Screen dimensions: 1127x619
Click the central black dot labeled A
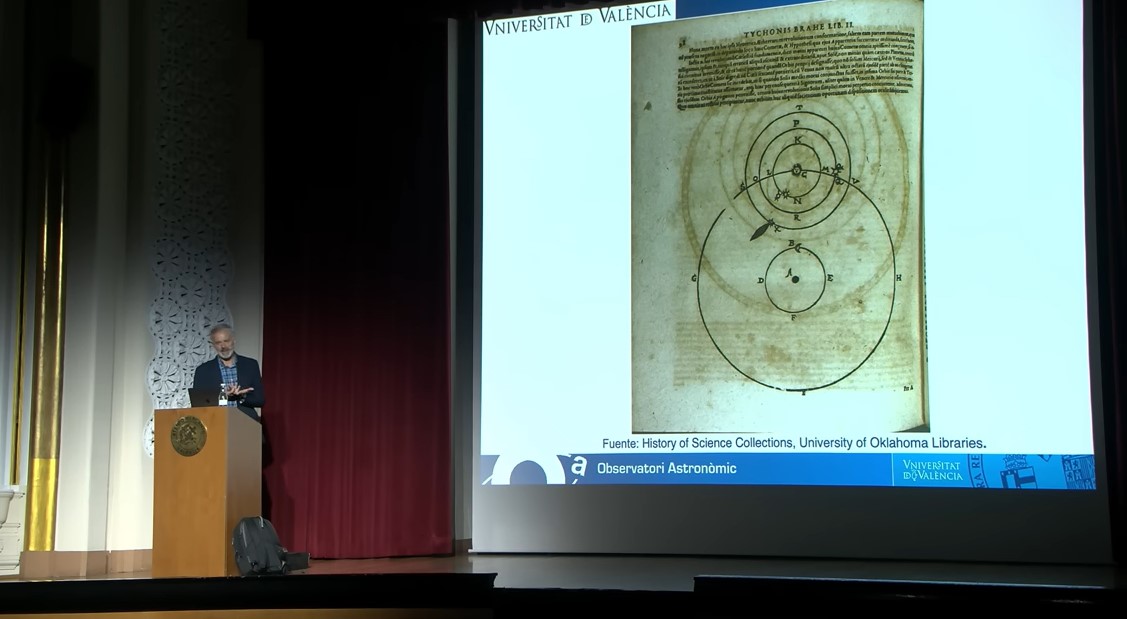tap(794, 278)
